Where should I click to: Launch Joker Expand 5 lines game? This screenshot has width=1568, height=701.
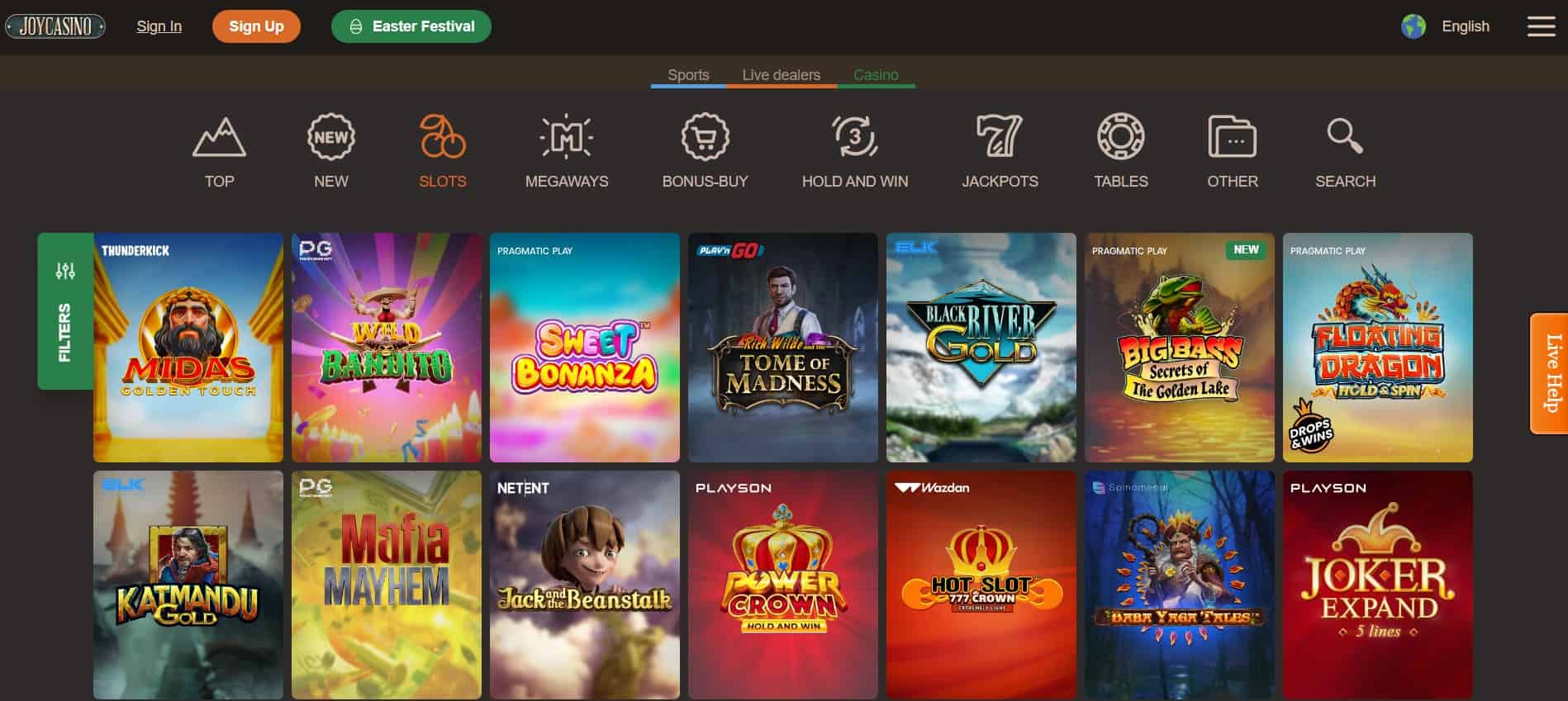coord(1378,585)
